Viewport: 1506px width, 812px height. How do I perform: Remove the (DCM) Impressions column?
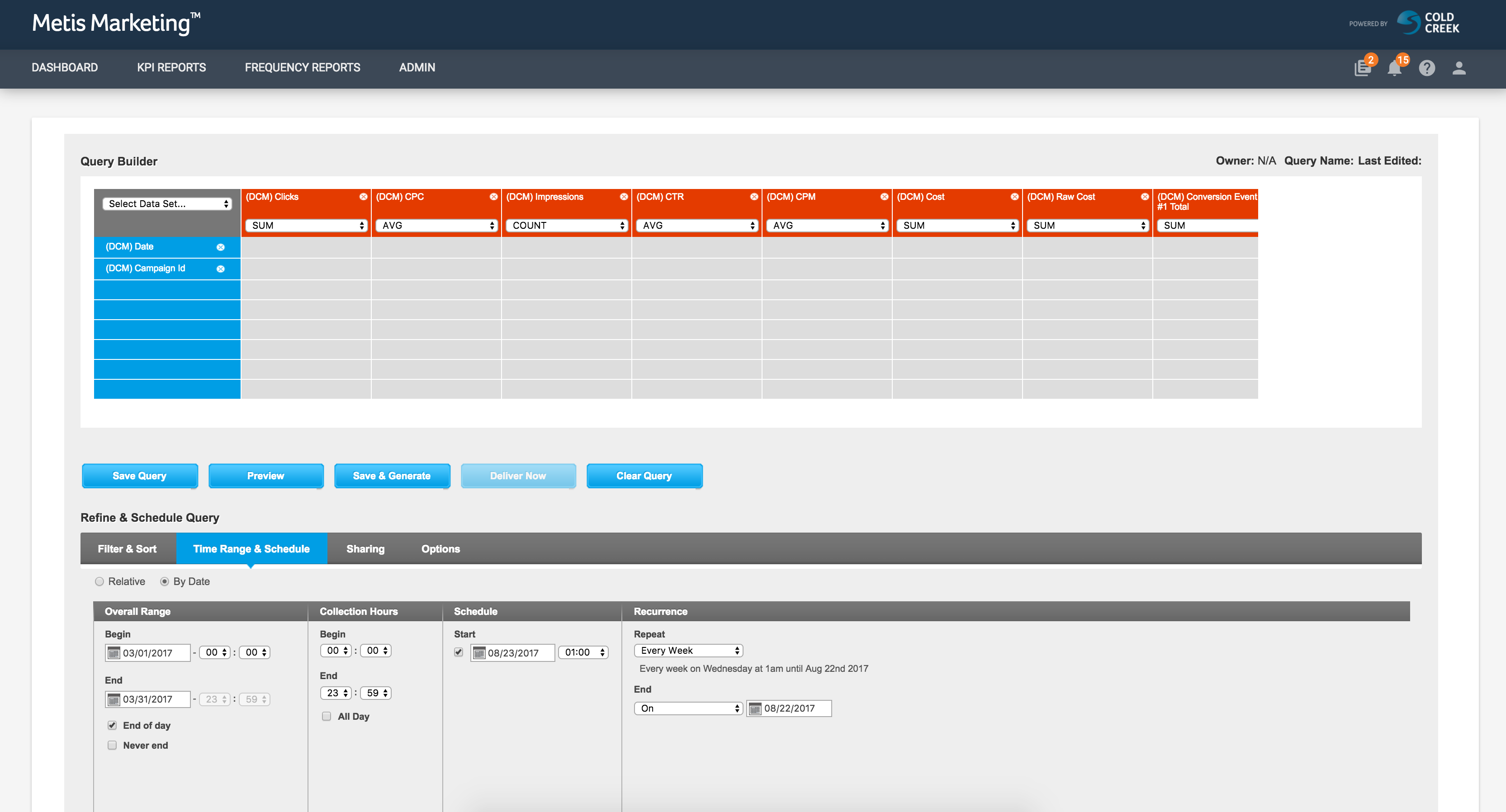[x=624, y=196]
